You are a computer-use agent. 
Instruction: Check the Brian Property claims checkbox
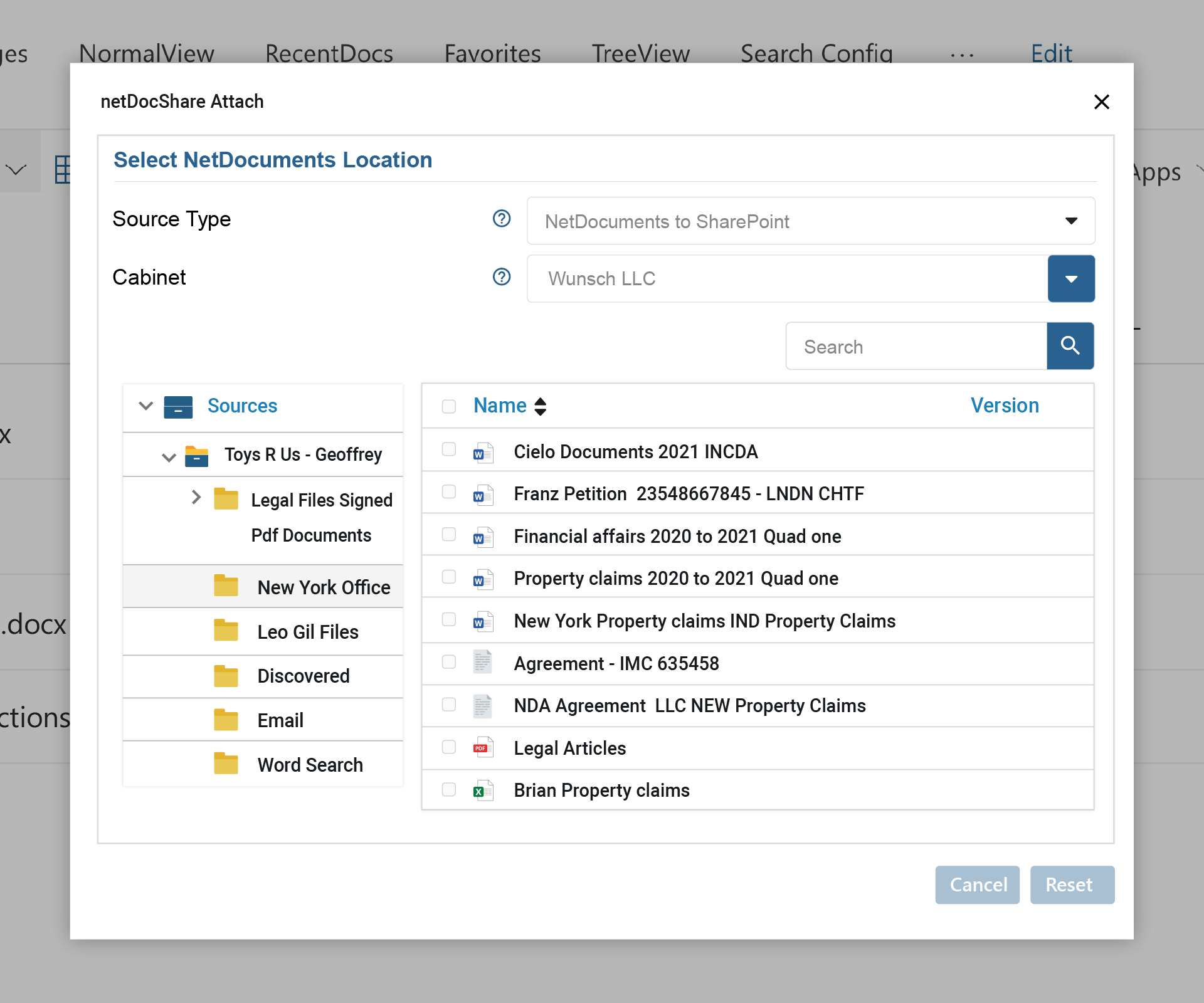[449, 789]
